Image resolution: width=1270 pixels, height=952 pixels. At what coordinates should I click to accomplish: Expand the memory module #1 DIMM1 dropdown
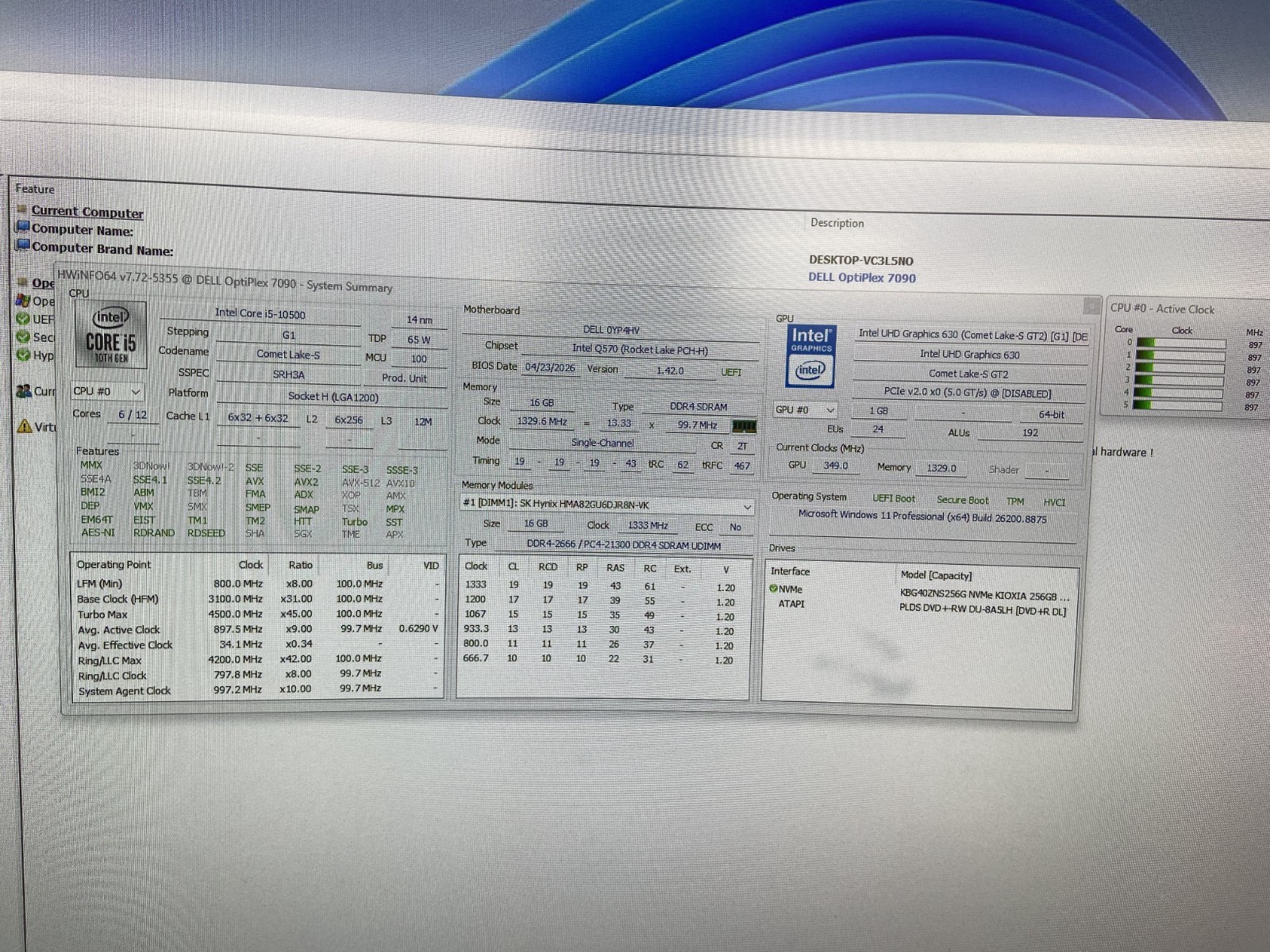[x=606, y=505]
